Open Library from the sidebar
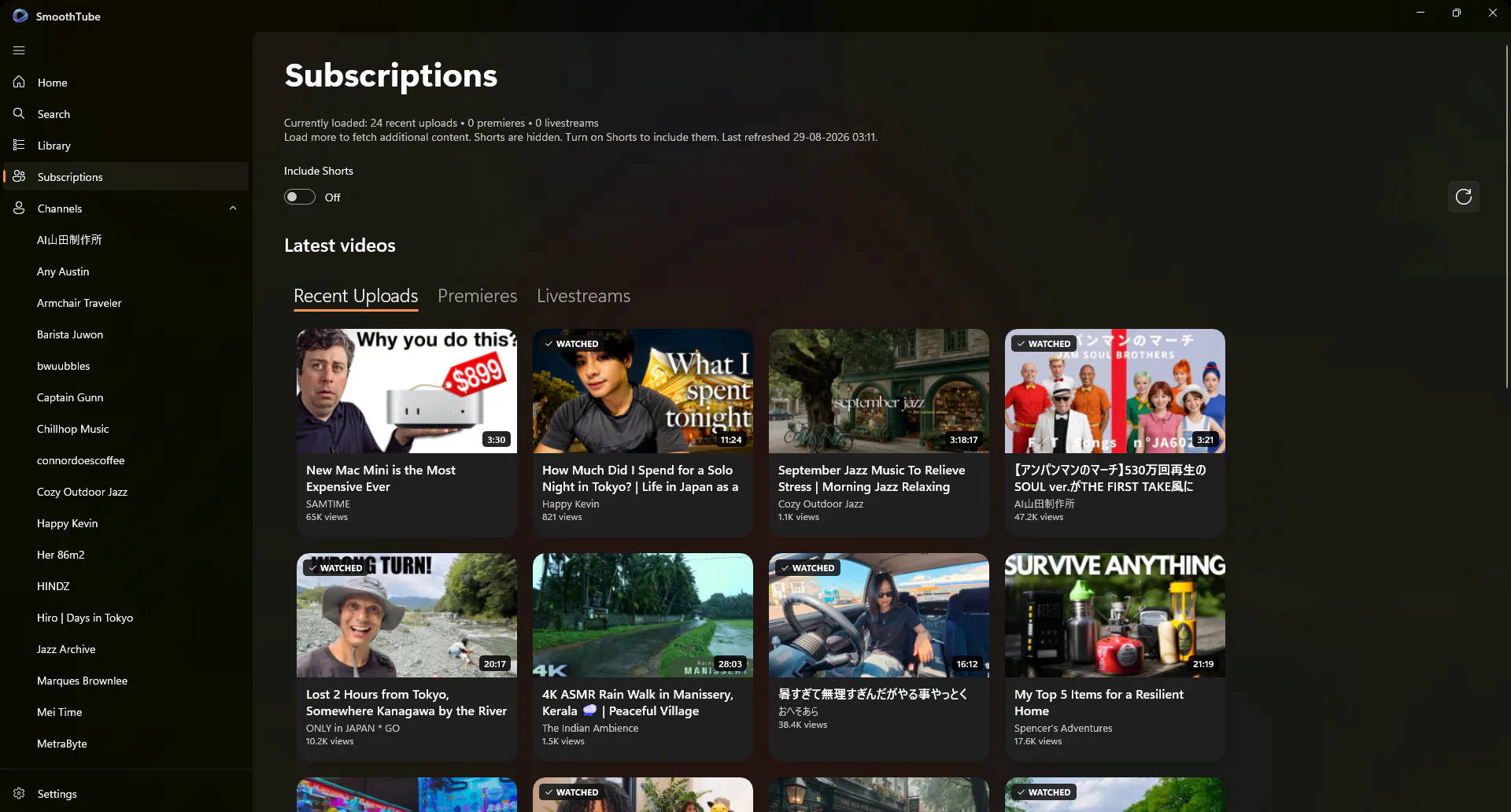Viewport: 1511px width, 812px height. pos(126,145)
